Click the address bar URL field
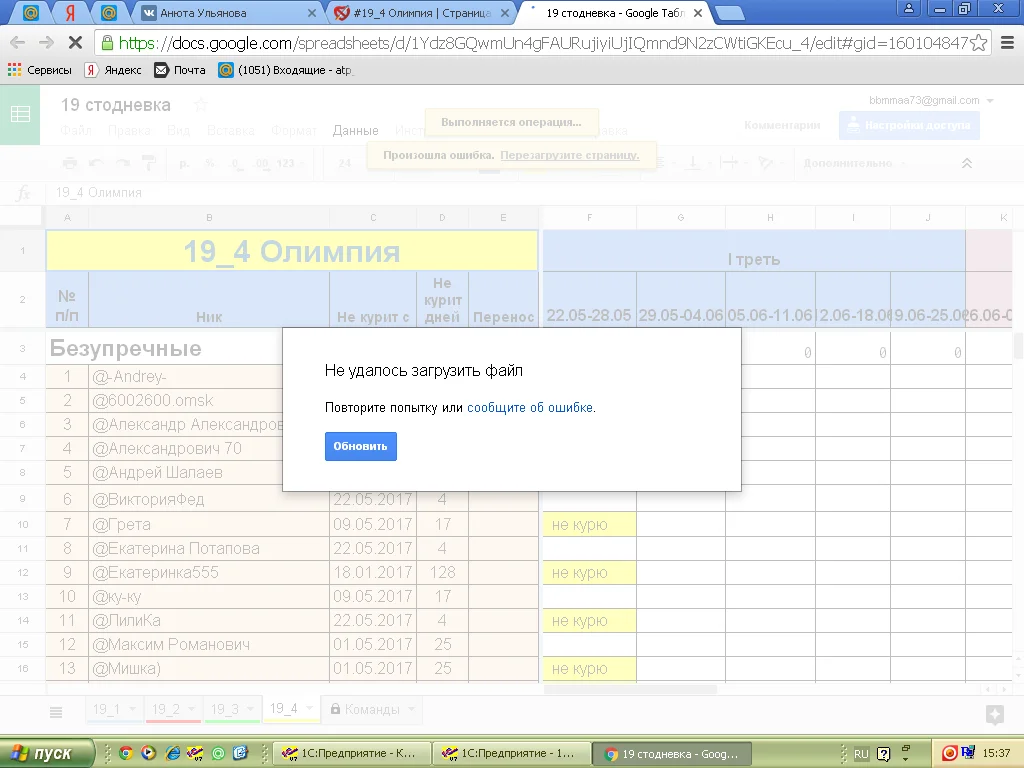 tap(540, 43)
